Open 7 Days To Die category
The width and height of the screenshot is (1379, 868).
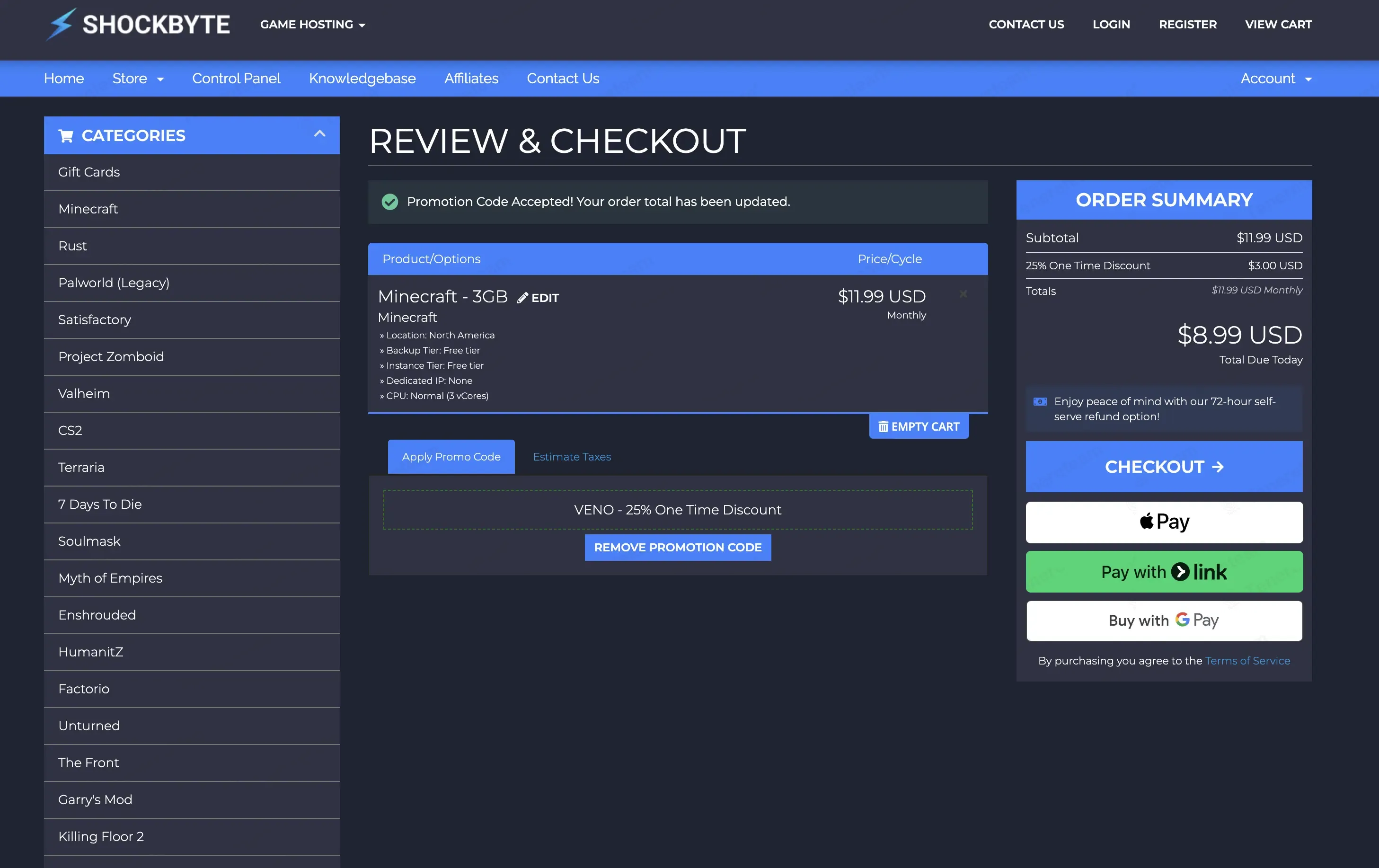pyautogui.click(x=192, y=505)
